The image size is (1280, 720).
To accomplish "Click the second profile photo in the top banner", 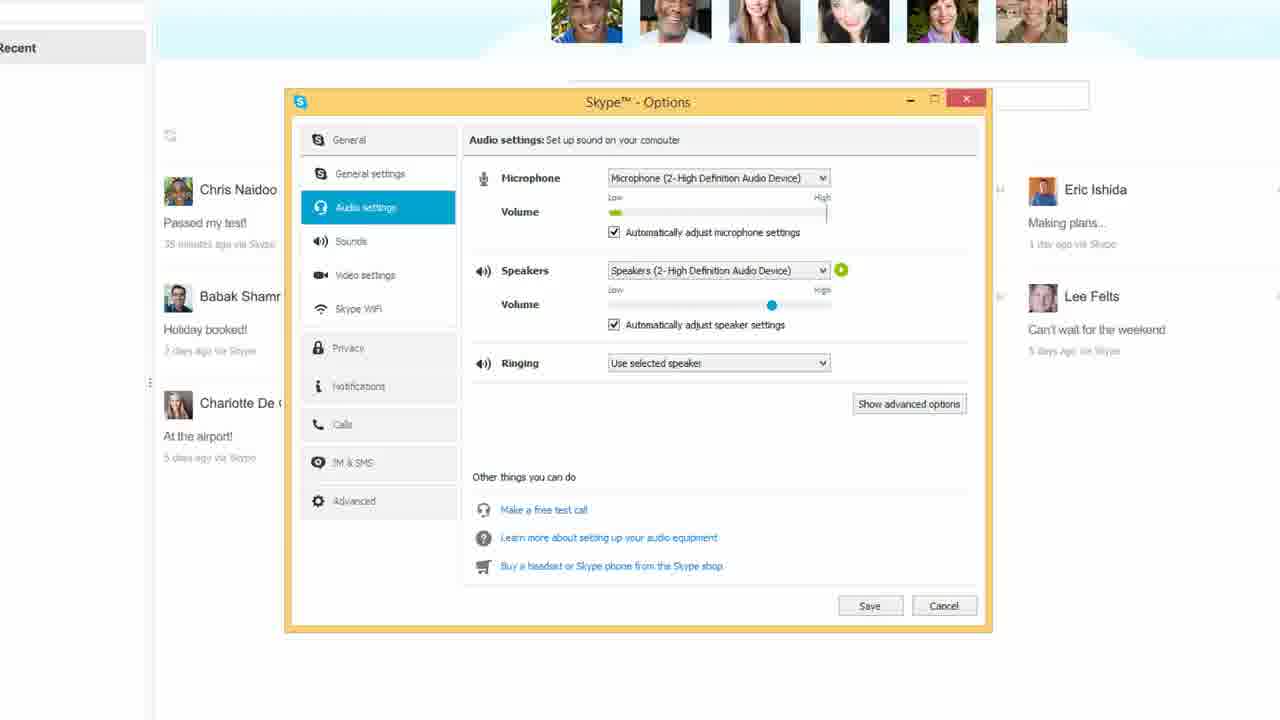I will tap(676, 21).
